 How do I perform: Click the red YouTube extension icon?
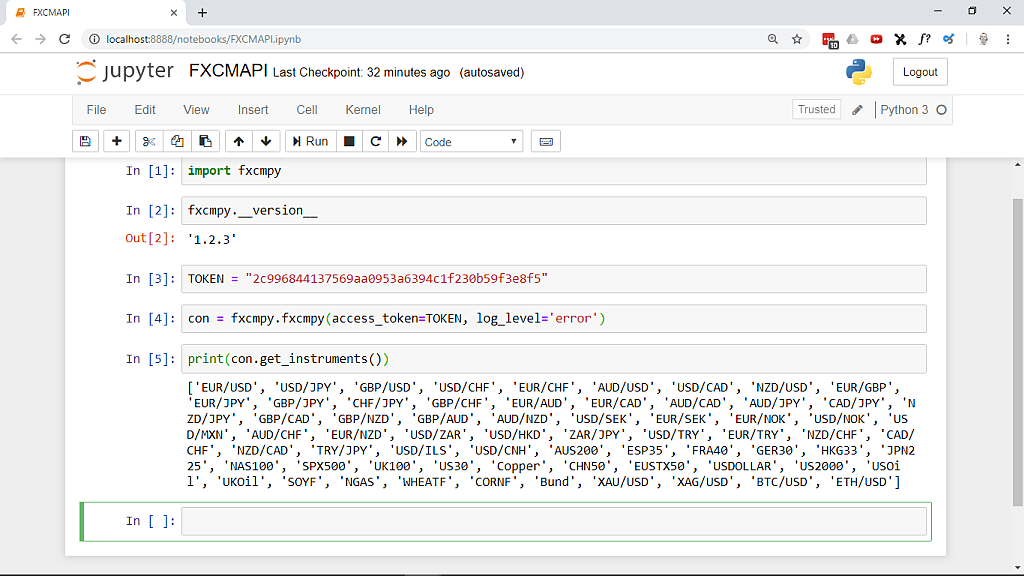pyautogui.click(x=876, y=39)
